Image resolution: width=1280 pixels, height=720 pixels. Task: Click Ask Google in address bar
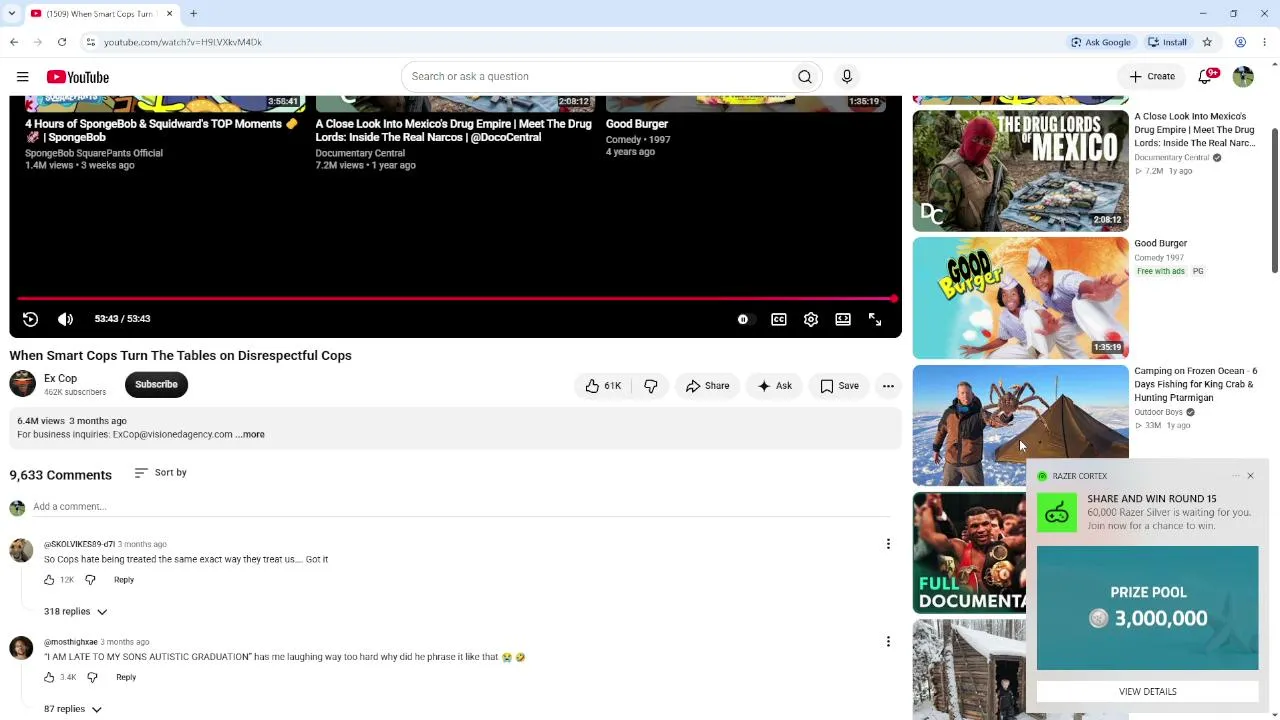click(x=1100, y=42)
